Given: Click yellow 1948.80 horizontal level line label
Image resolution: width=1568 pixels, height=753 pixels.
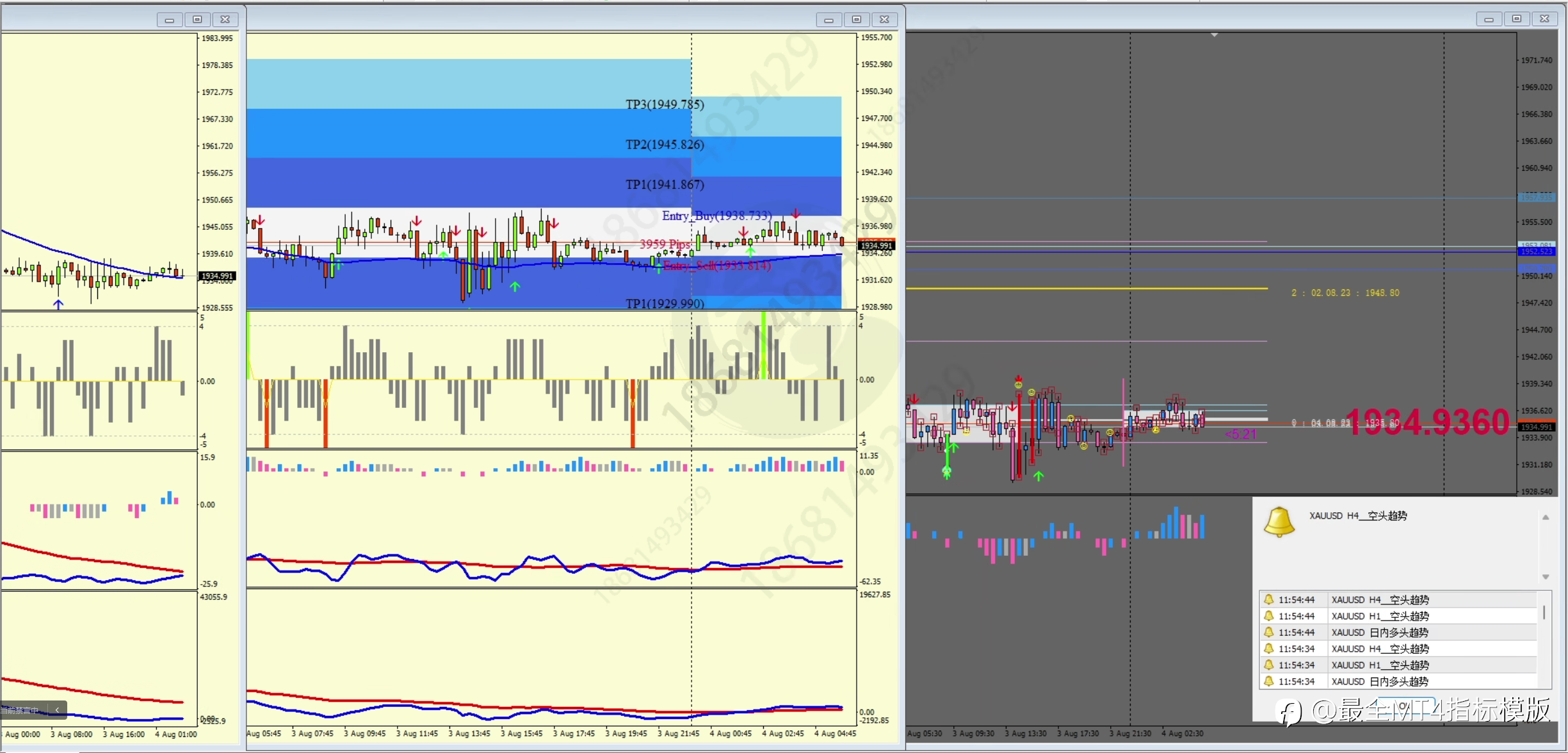Looking at the screenshot, I should tap(1345, 293).
